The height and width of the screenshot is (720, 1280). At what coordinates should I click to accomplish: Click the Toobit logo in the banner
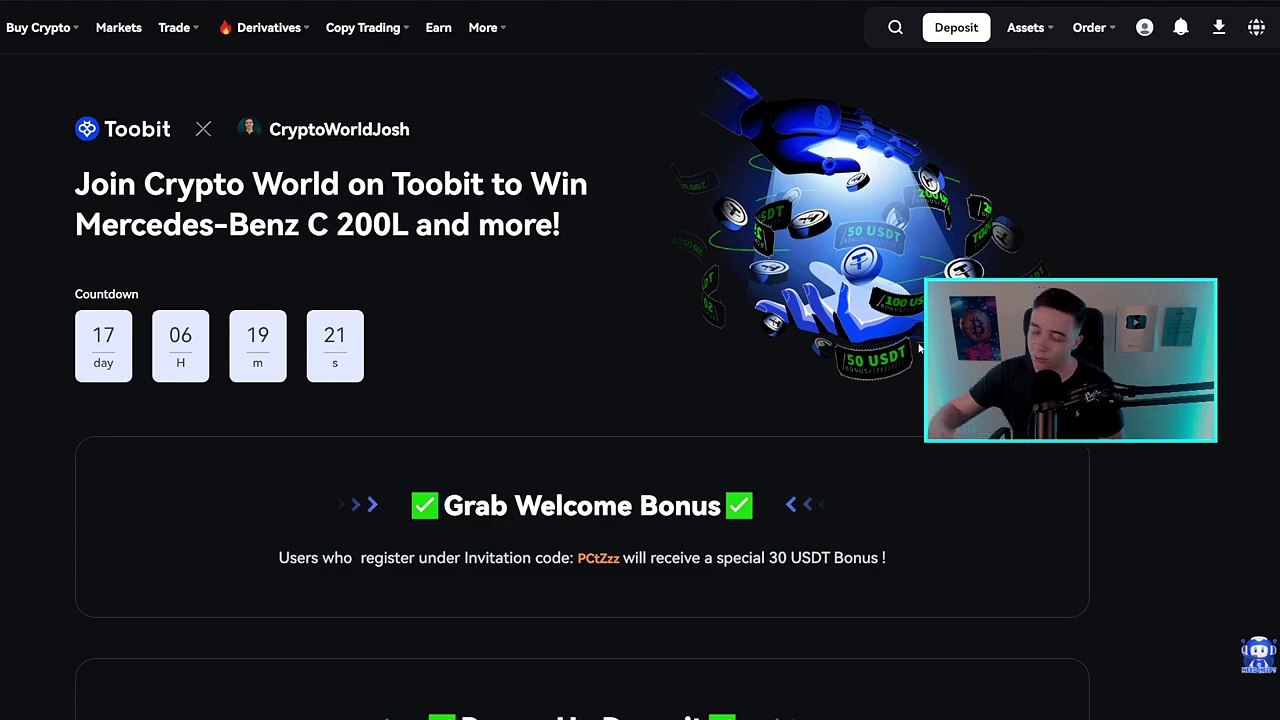pyautogui.click(x=123, y=129)
